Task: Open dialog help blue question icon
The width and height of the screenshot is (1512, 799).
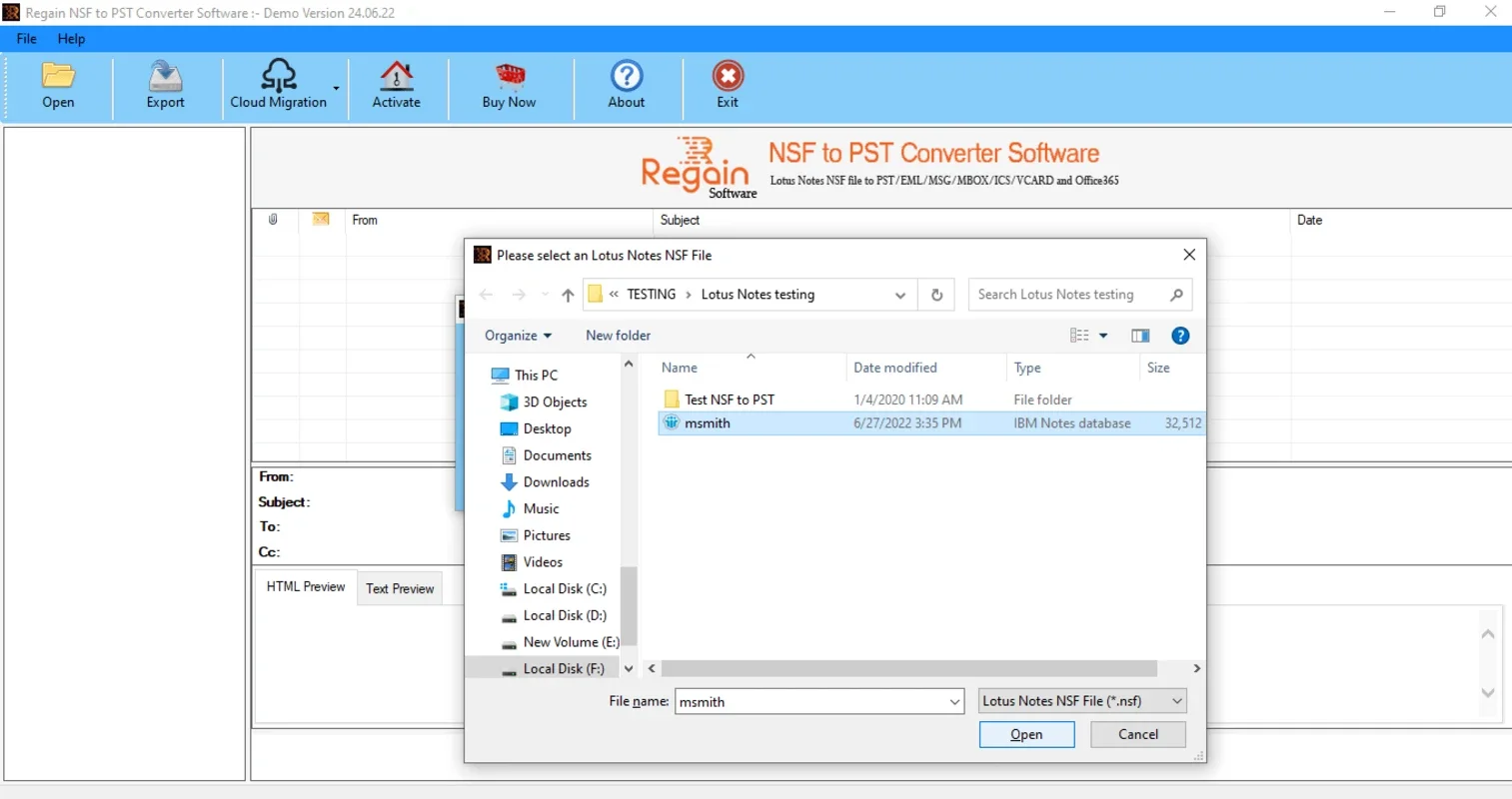Action: click(1180, 336)
